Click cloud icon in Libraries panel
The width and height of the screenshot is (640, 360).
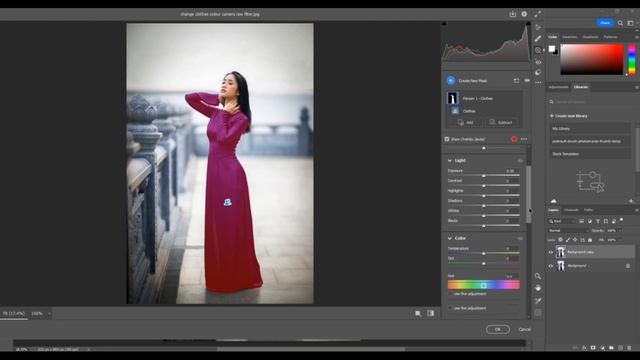pyautogui.click(x=553, y=201)
